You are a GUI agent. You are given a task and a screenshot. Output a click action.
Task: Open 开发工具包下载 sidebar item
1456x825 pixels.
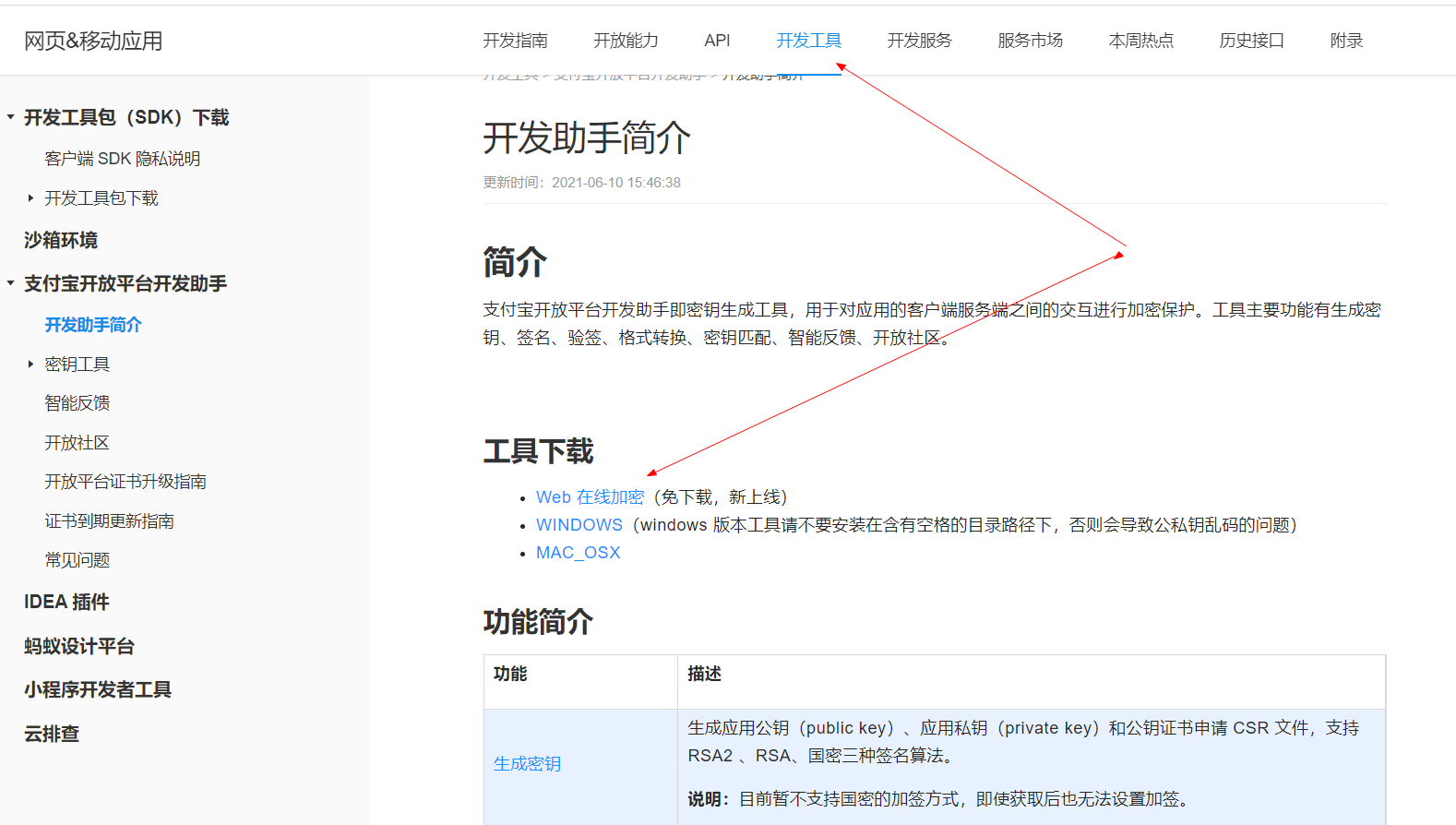tap(101, 198)
